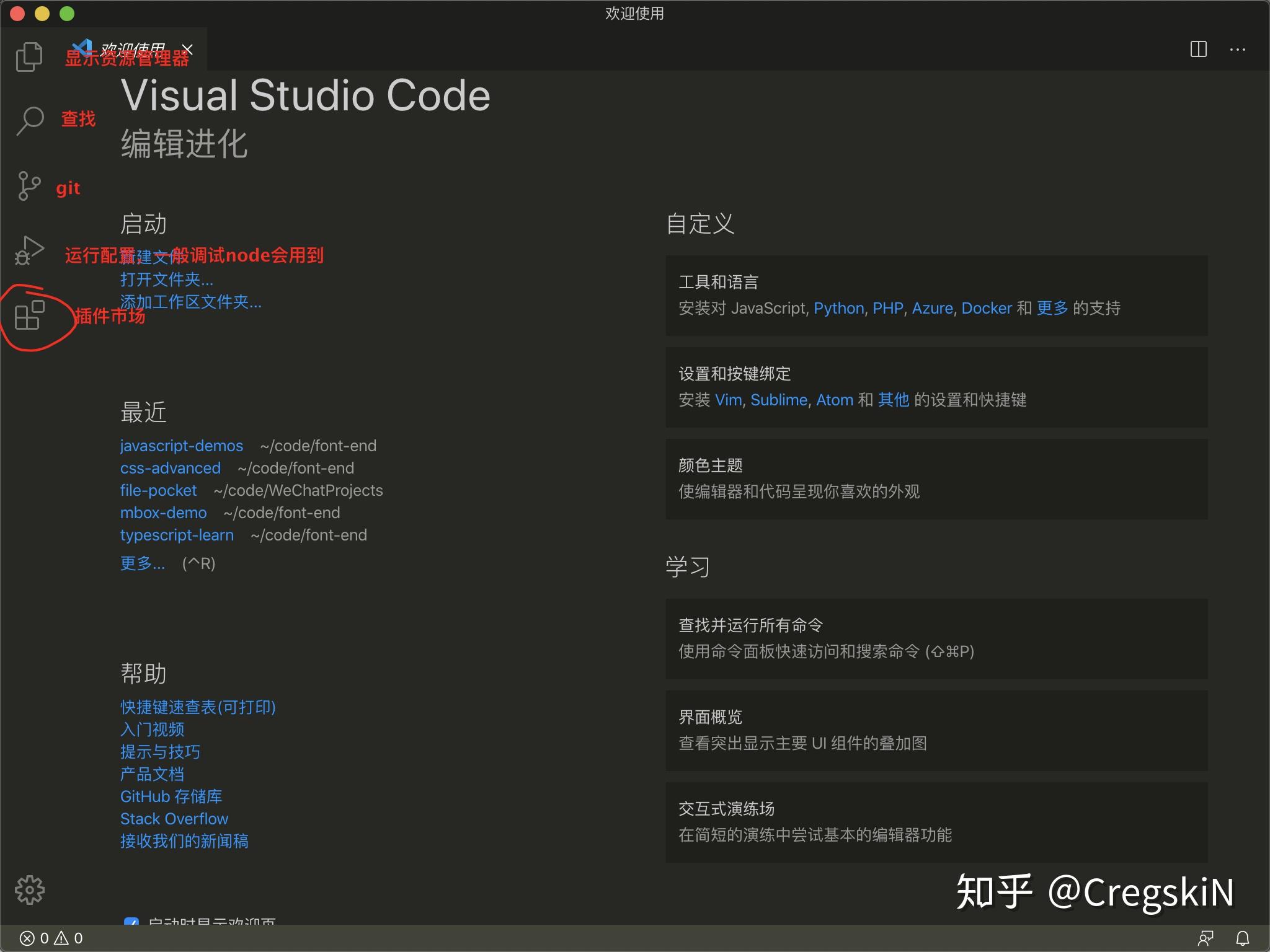Click the Python language support link
Viewport: 1270px width, 952px height.
[x=838, y=308]
